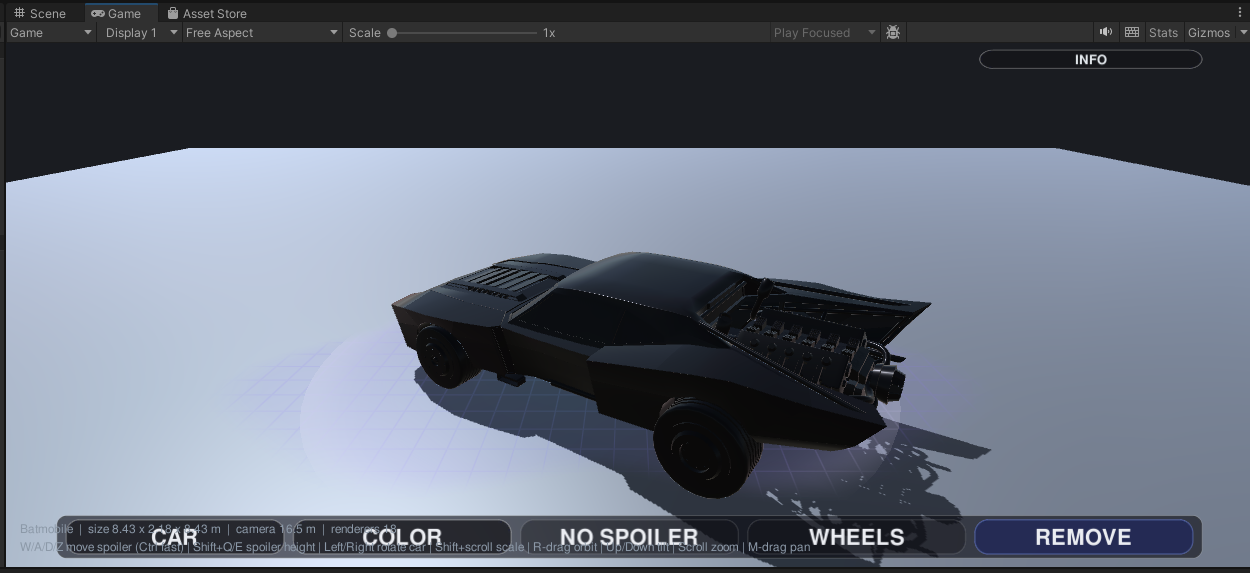Toggle the Stats overlay
Viewport: 1250px width, 573px height.
[x=1163, y=33]
